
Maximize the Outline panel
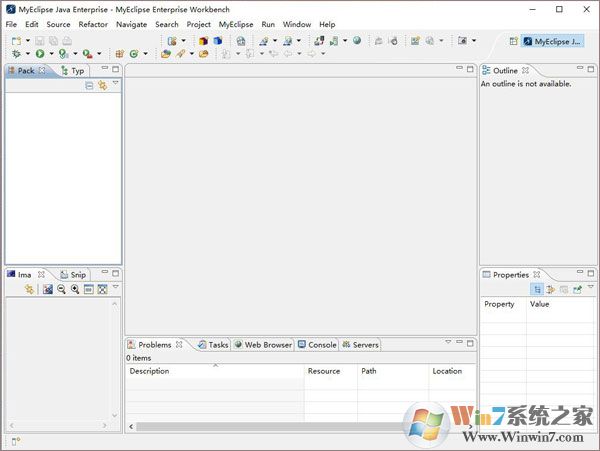tap(590, 70)
